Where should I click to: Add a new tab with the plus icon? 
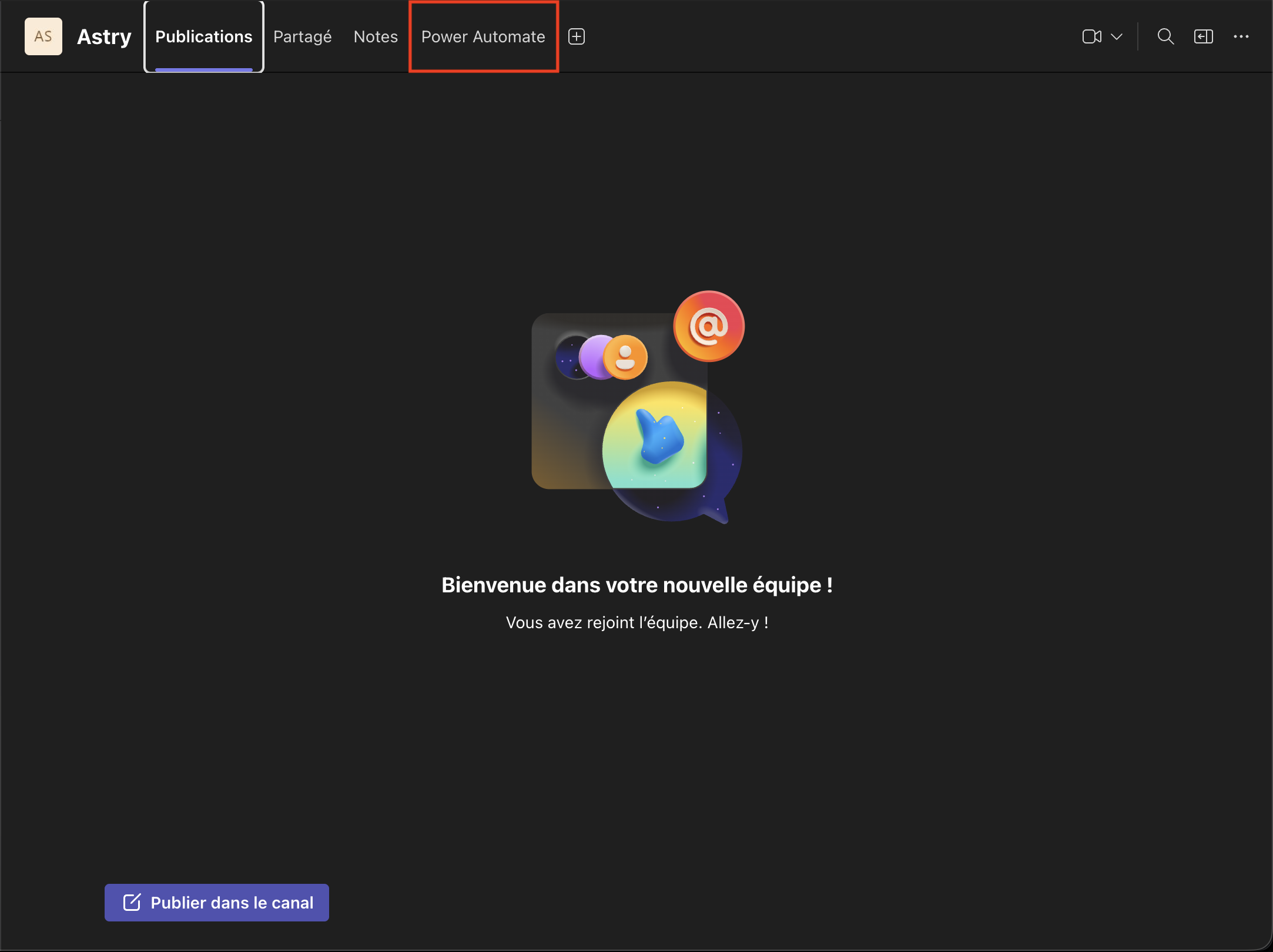tap(576, 36)
